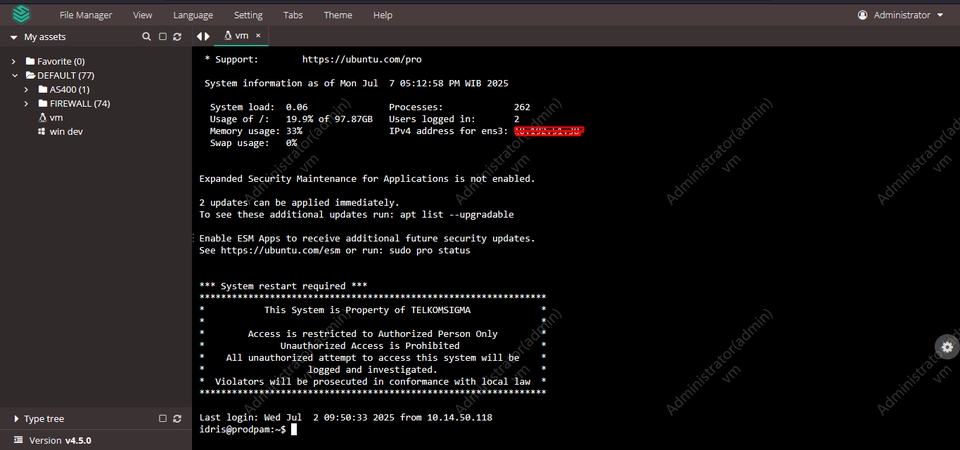The width and height of the screenshot is (960, 450).
Task: Collapse the My assets panel
Action: click(13, 37)
